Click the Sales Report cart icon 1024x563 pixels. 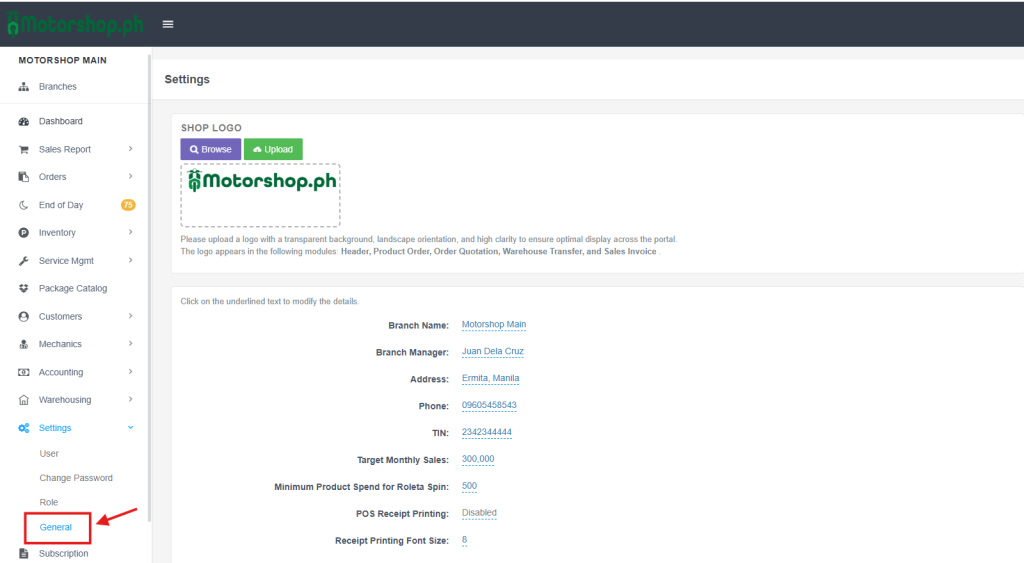(x=24, y=149)
